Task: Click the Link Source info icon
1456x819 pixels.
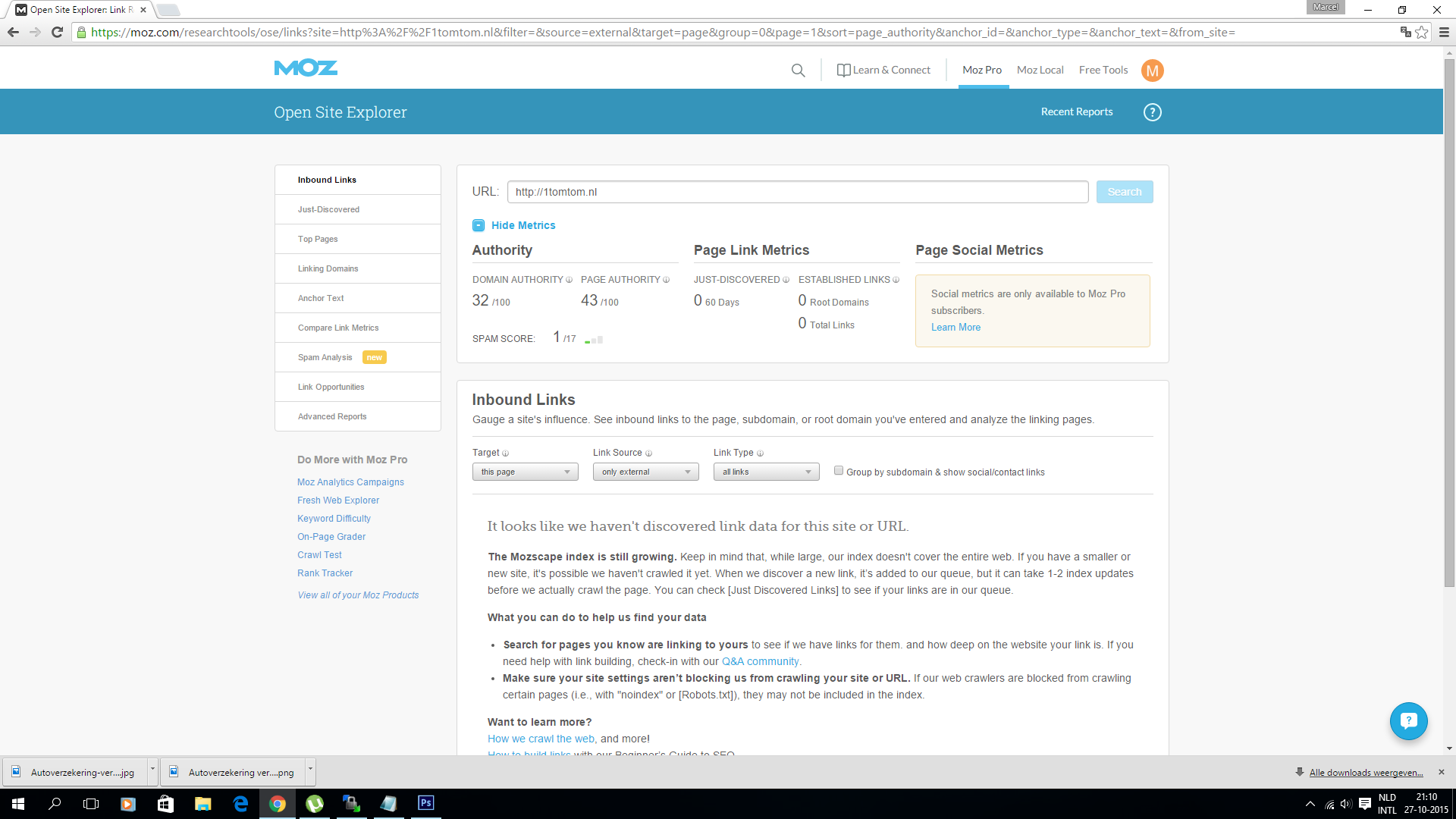Action: click(649, 453)
